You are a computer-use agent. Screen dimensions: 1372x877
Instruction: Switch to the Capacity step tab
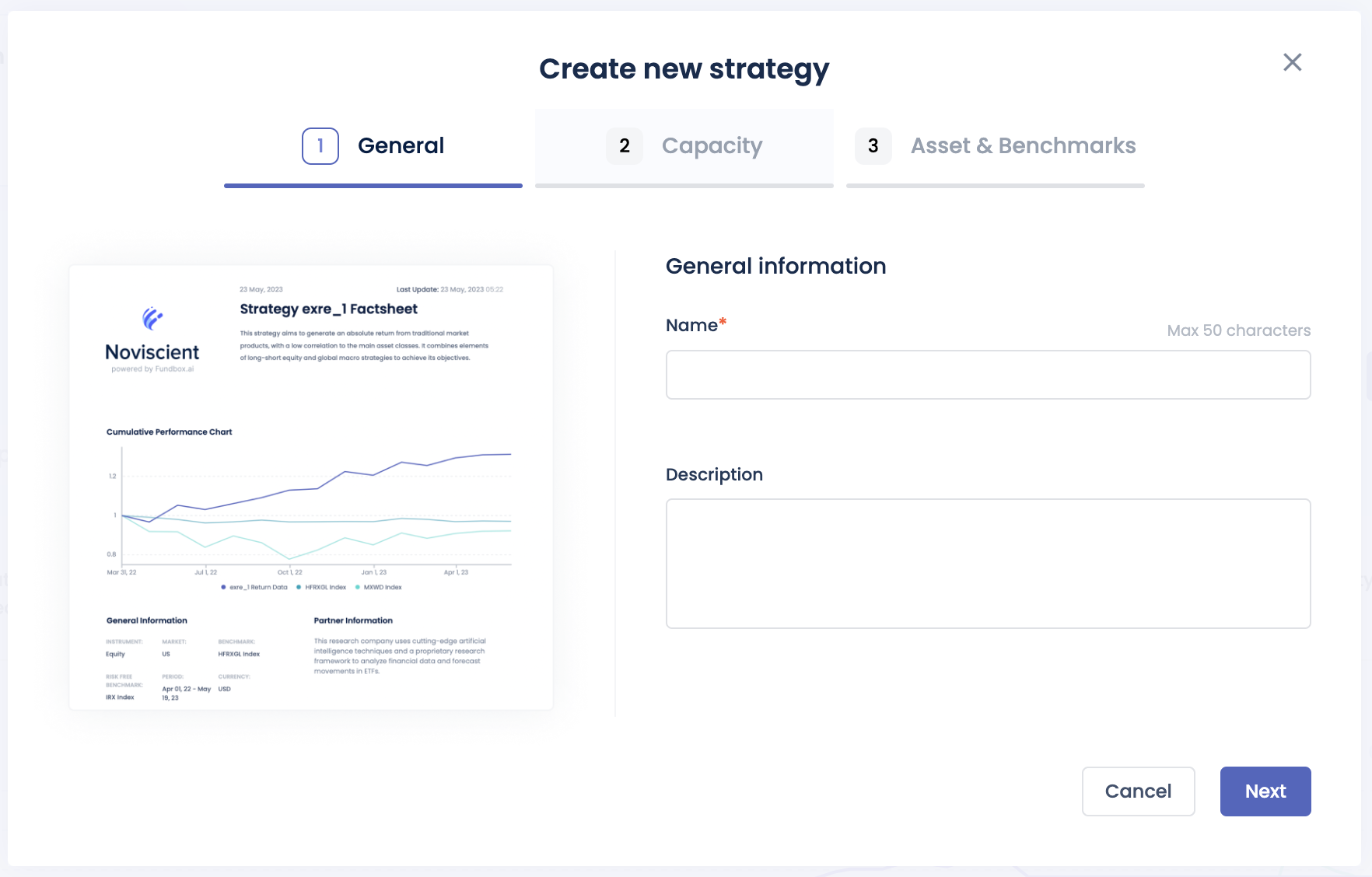[x=684, y=148]
